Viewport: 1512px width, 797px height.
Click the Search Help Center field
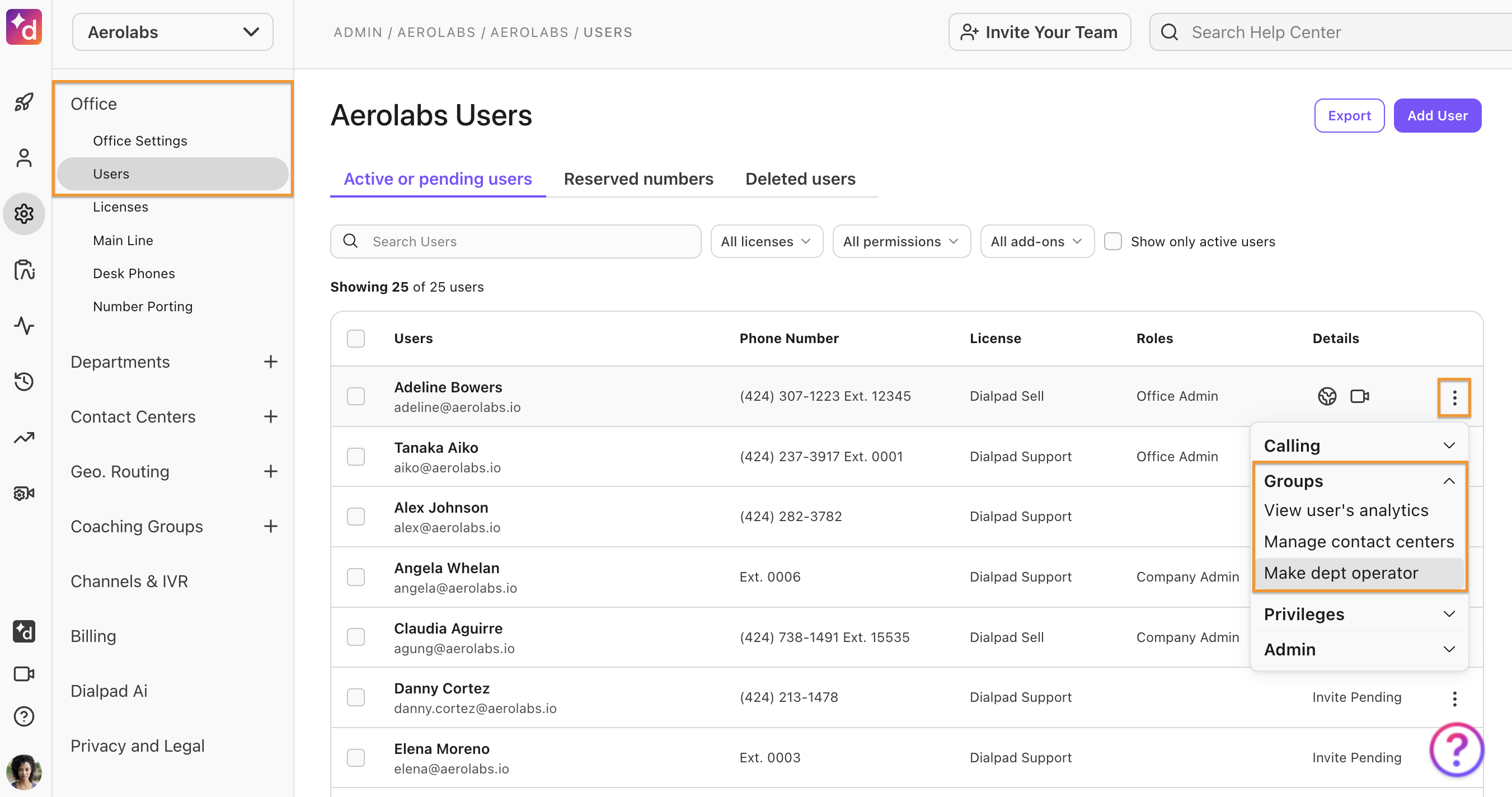coord(1331,32)
